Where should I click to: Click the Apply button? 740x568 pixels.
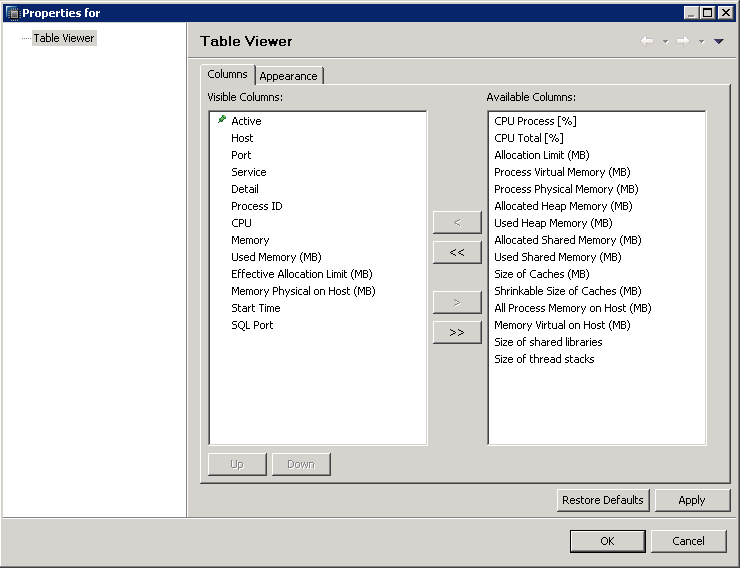pyautogui.click(x=692, y=500)
